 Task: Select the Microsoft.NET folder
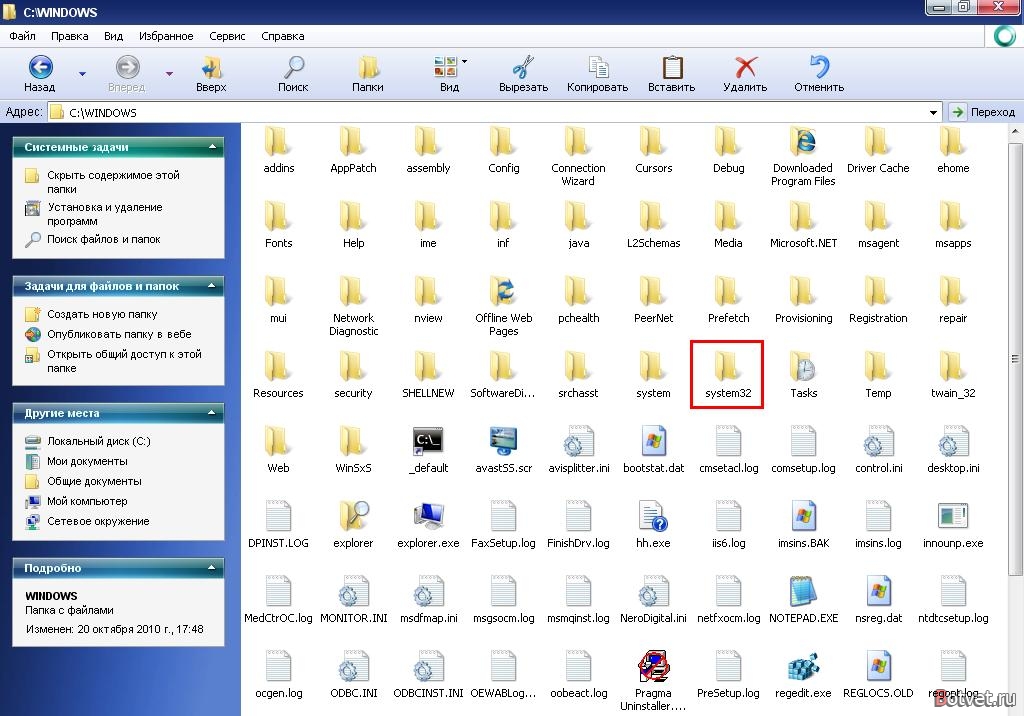[803, 224]
